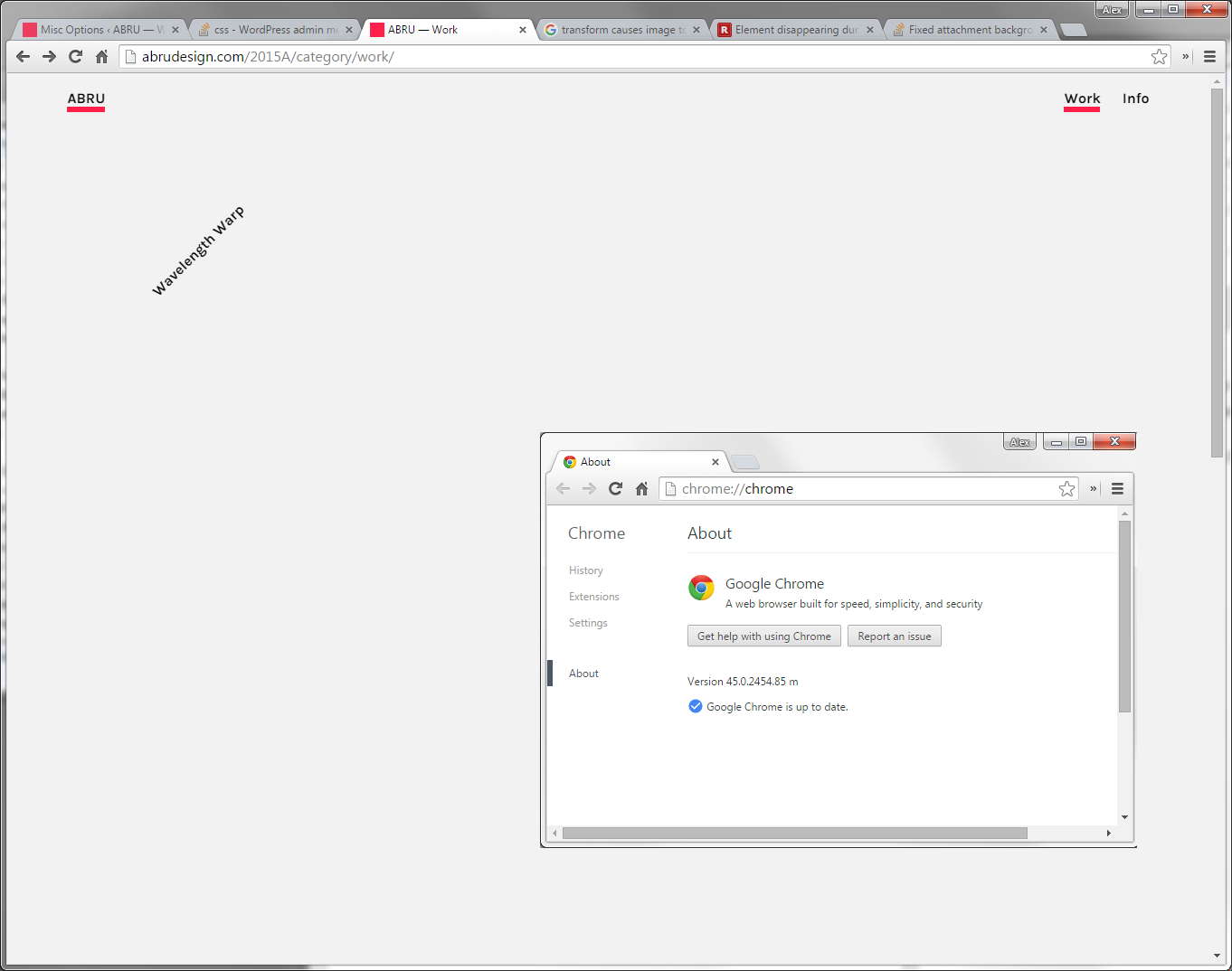
Task: Expand the toolbar overflow chevron in the About window
Action: [1093, 488]
